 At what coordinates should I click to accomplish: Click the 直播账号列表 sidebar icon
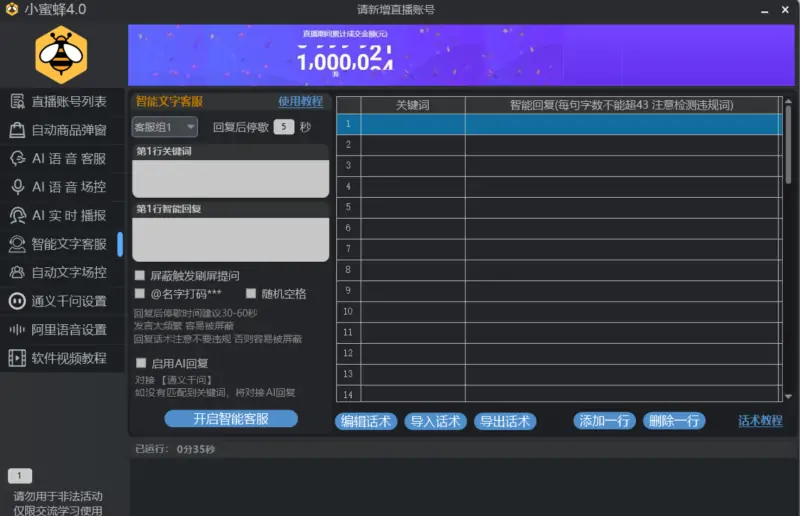pyautogui.click(x=16, y=101)
